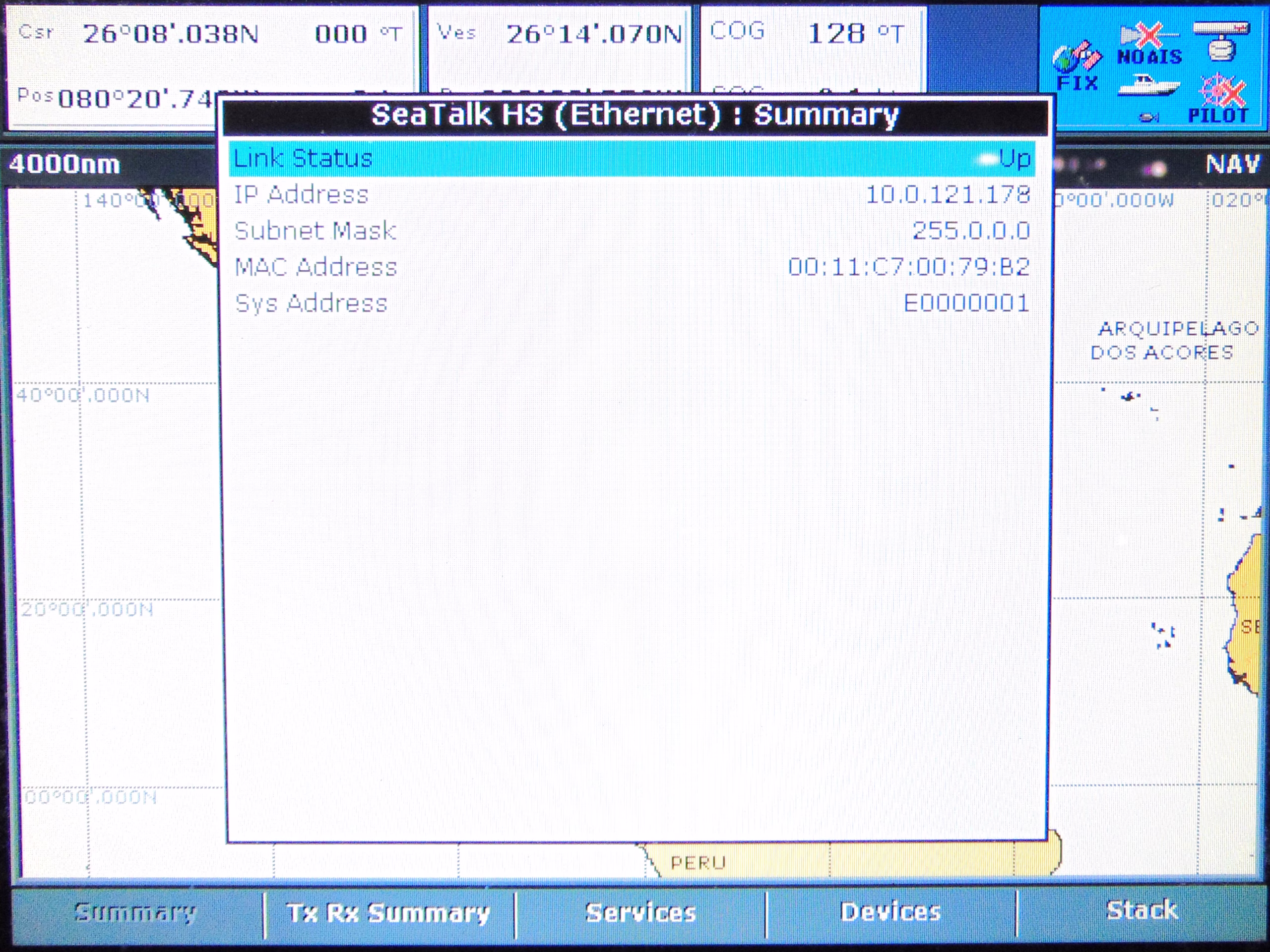The width and height of the screenshot is (1270, 952).
Task: Click the ARQUIPELAGO DOS ACORES chart label
Action: (x=1174, y=340)
